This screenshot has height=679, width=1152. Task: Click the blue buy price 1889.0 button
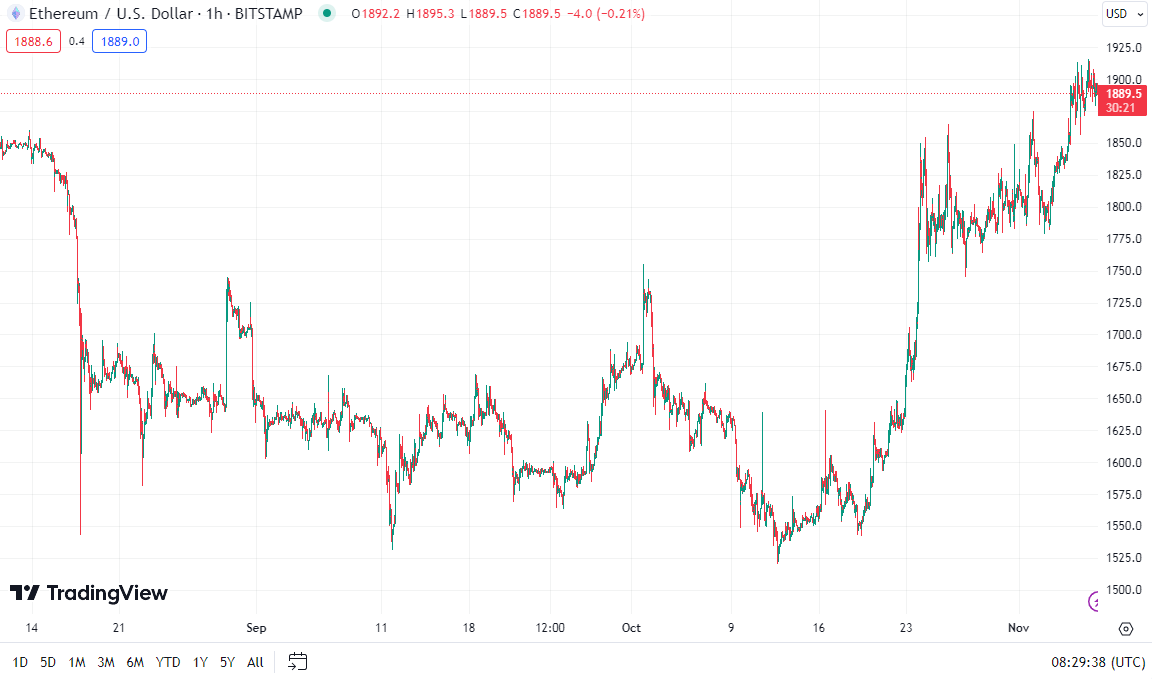pyautogui.click(x=119, y=41)
